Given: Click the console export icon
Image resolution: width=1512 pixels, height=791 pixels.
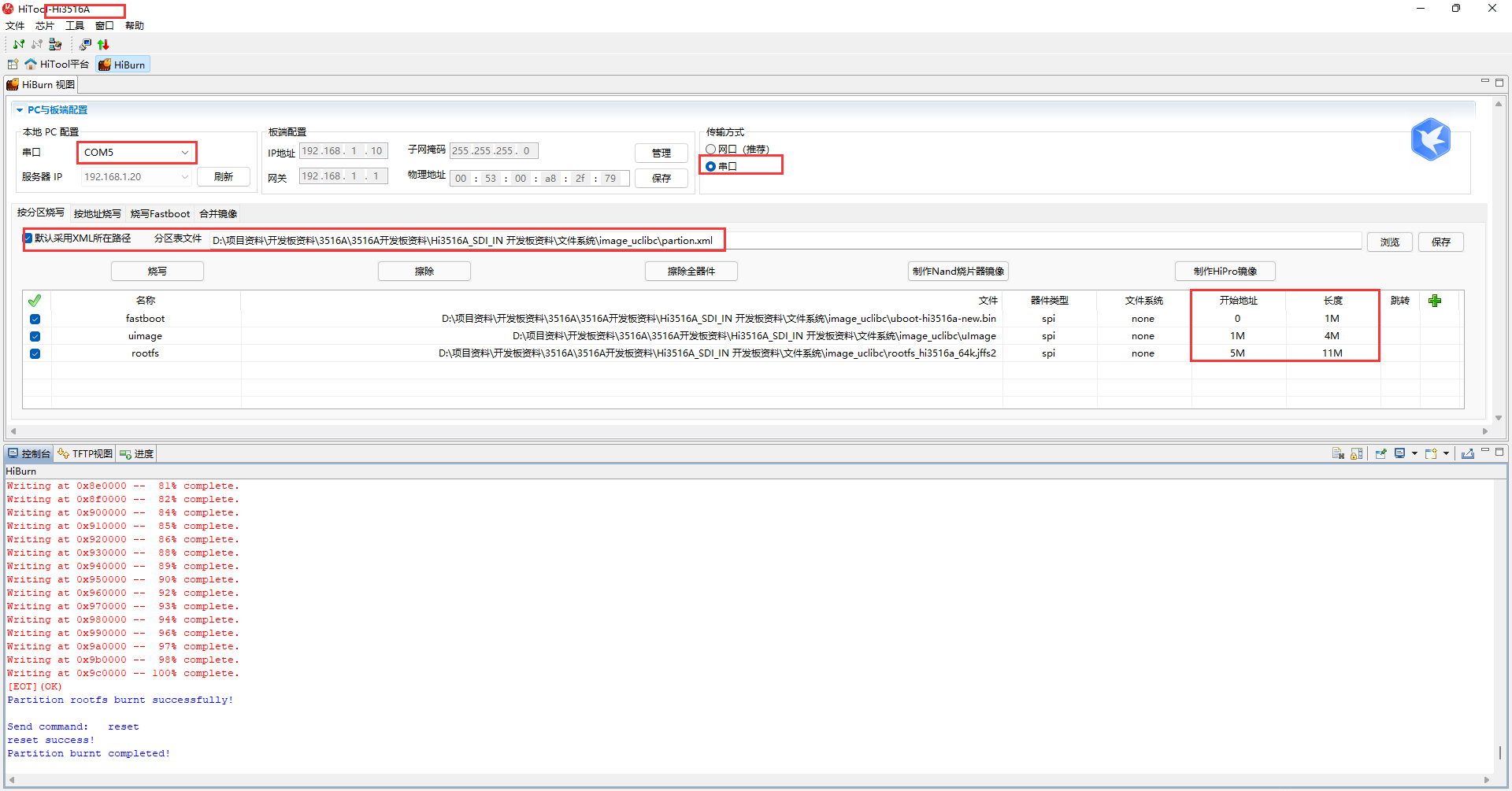Looking at the screenshot, I should point(1468,453).
